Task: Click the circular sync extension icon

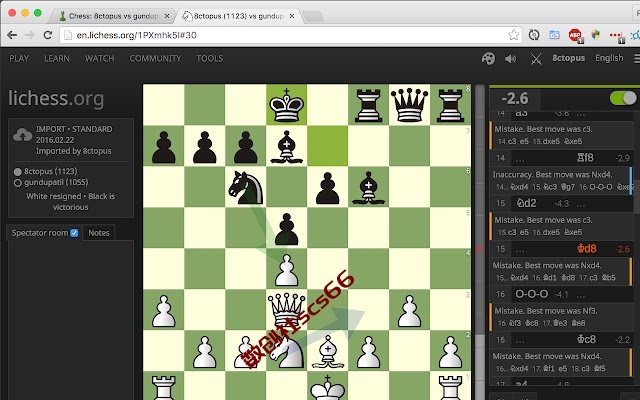Action: point(534,35)
